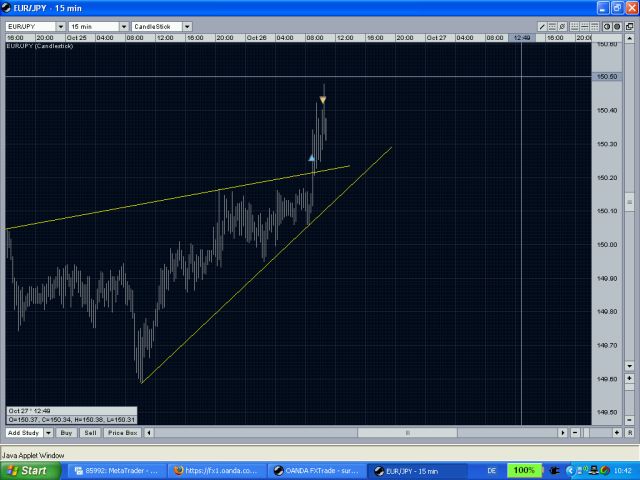Click the horizontal scrollbar right arrow
Viewport: 640px width, 480px height.
pos(563,433)
